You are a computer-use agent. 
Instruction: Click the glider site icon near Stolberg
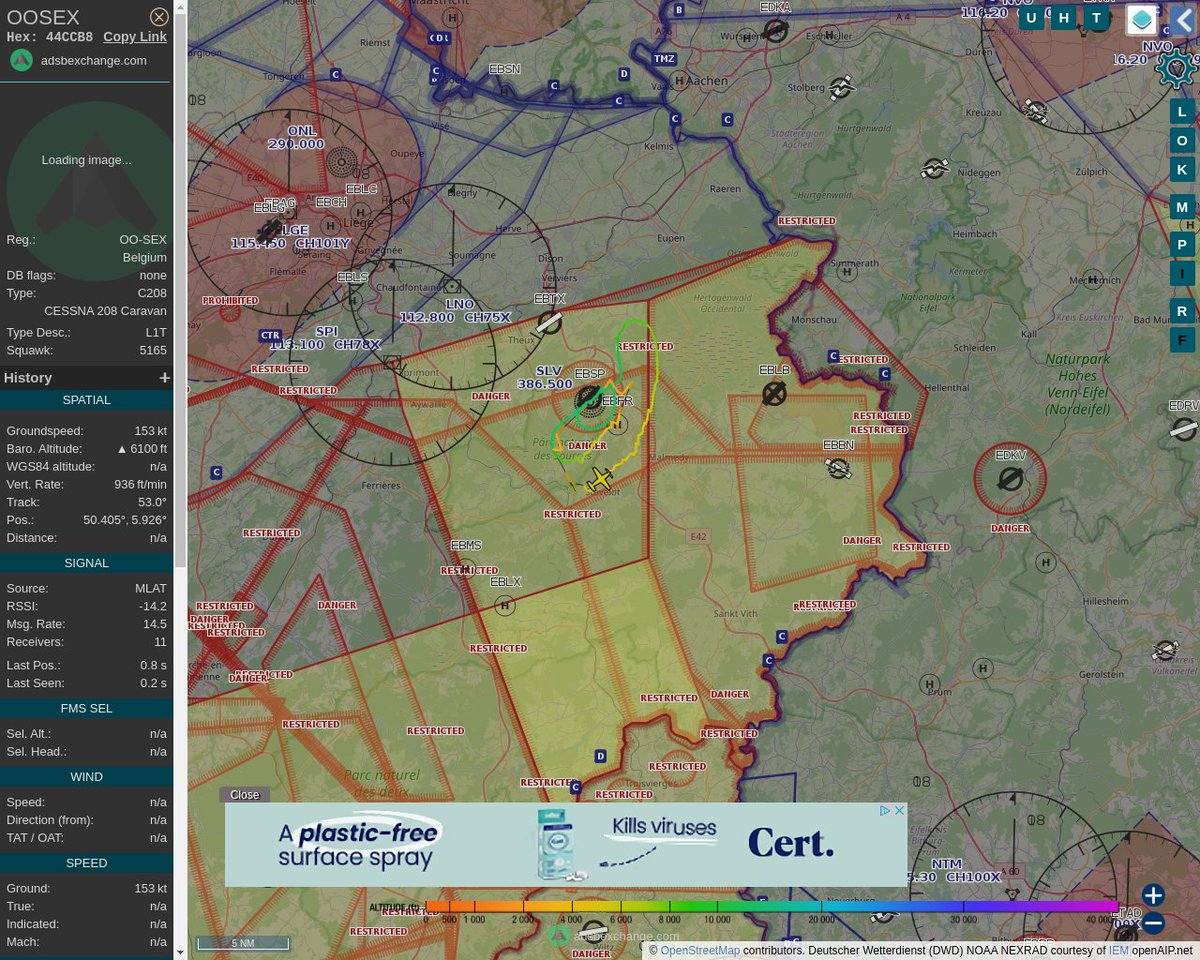[842, 87]
